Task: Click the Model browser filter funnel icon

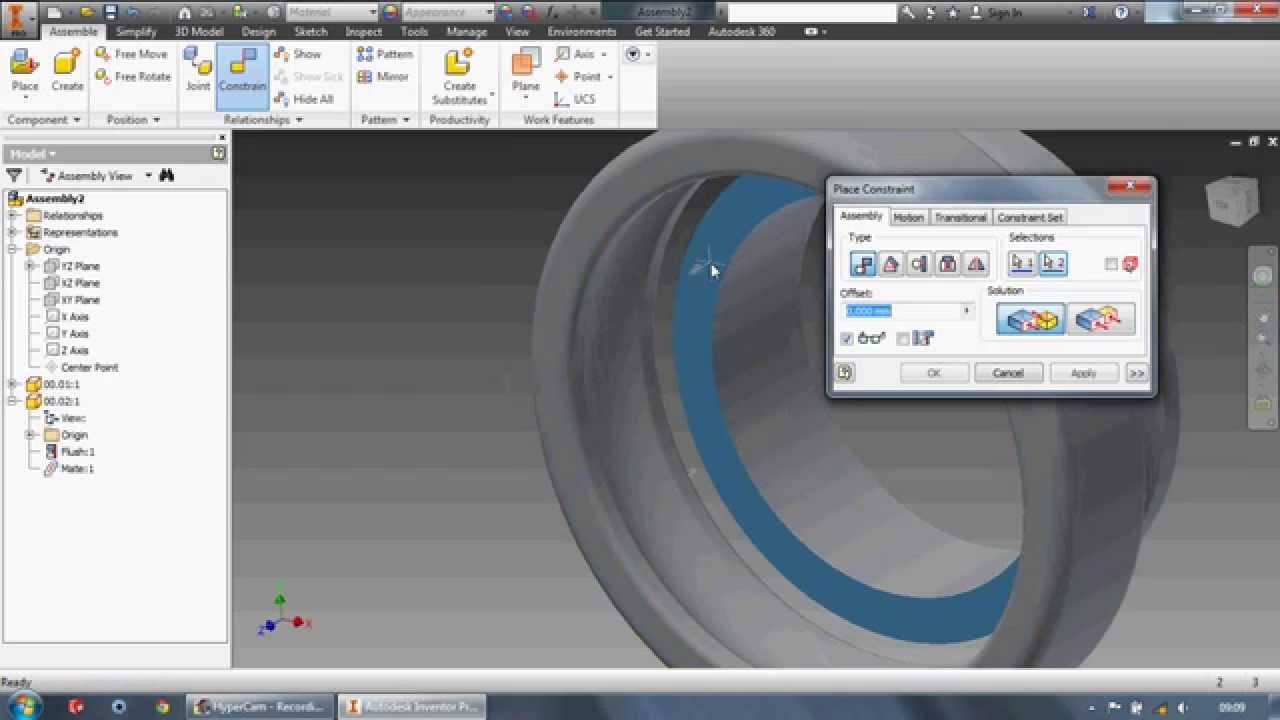Action: point(14,175)
